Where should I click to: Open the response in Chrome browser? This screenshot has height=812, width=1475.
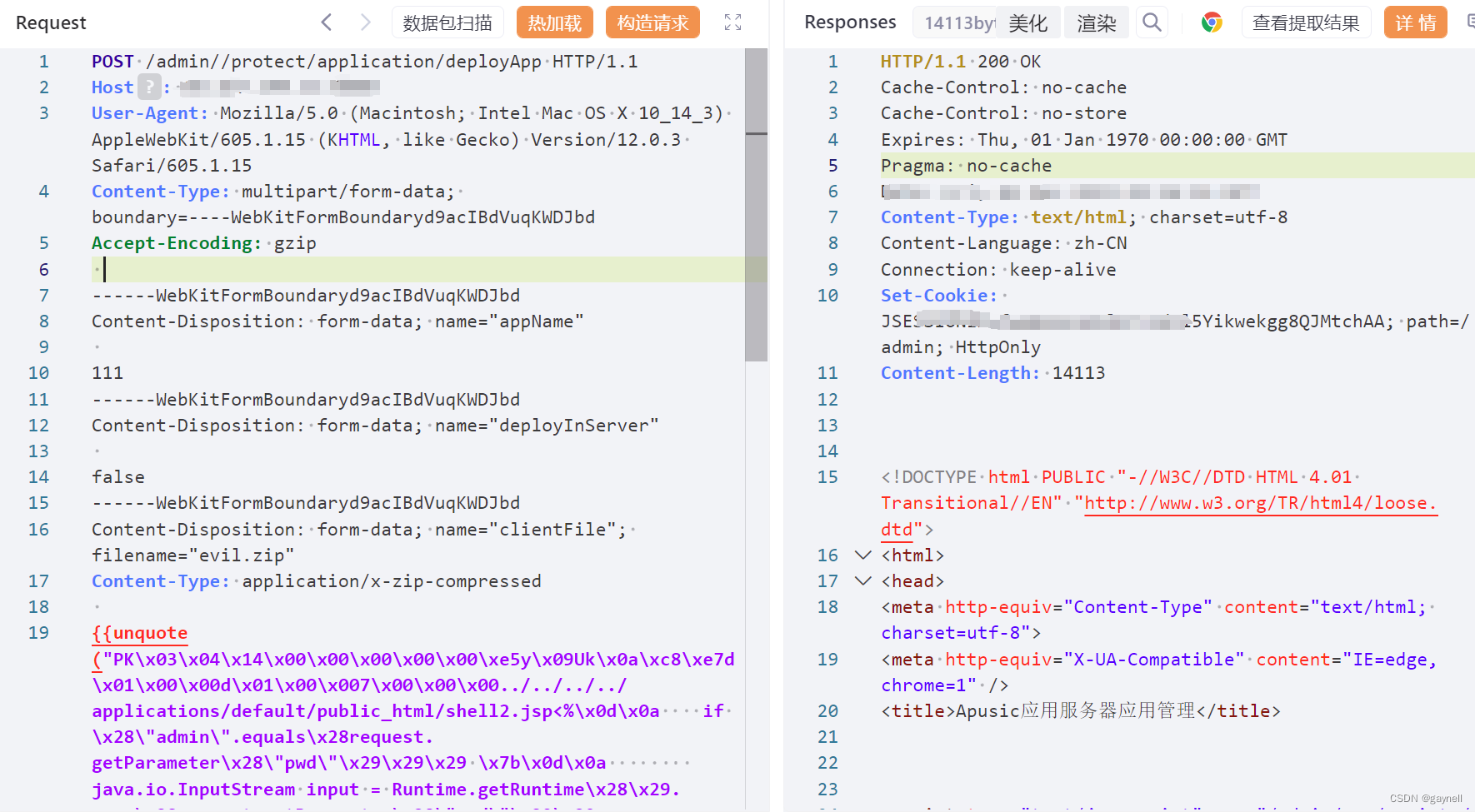coord(1212,22)
